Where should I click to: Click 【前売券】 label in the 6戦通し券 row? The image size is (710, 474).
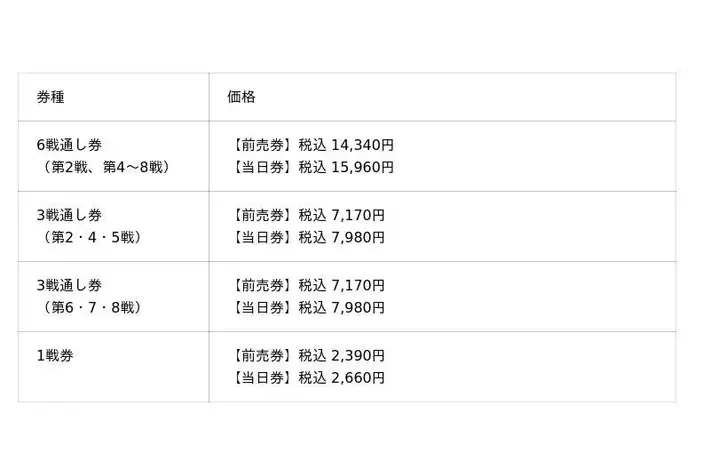262,145
